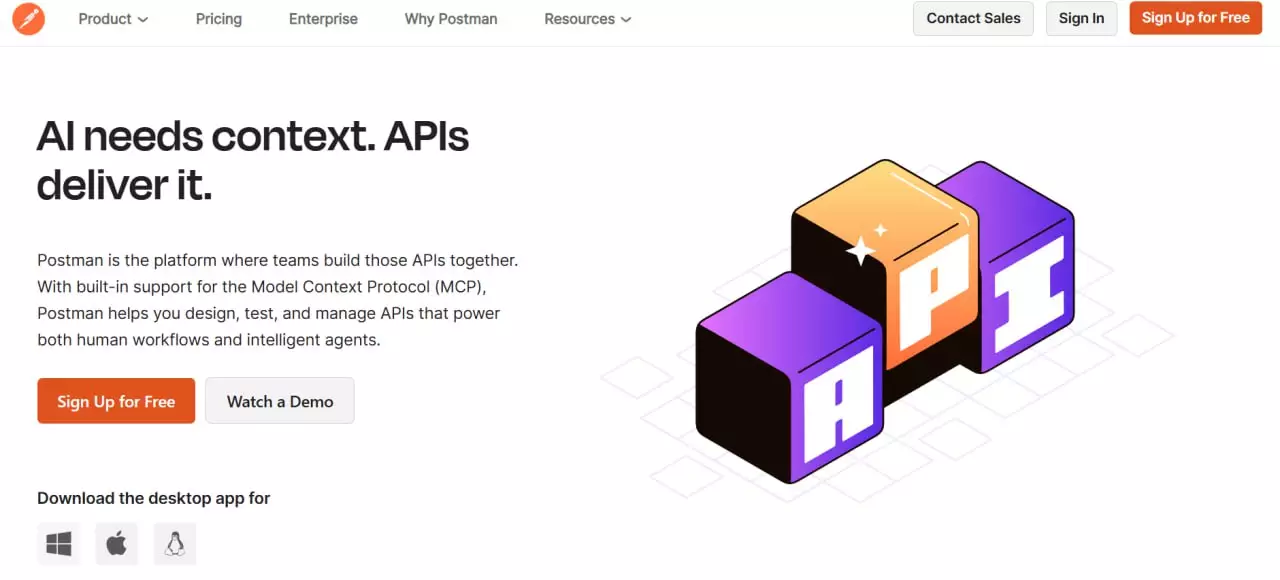The image size is (1280, 580).
Task: Download the Windows desktop app
Action: 59,544
